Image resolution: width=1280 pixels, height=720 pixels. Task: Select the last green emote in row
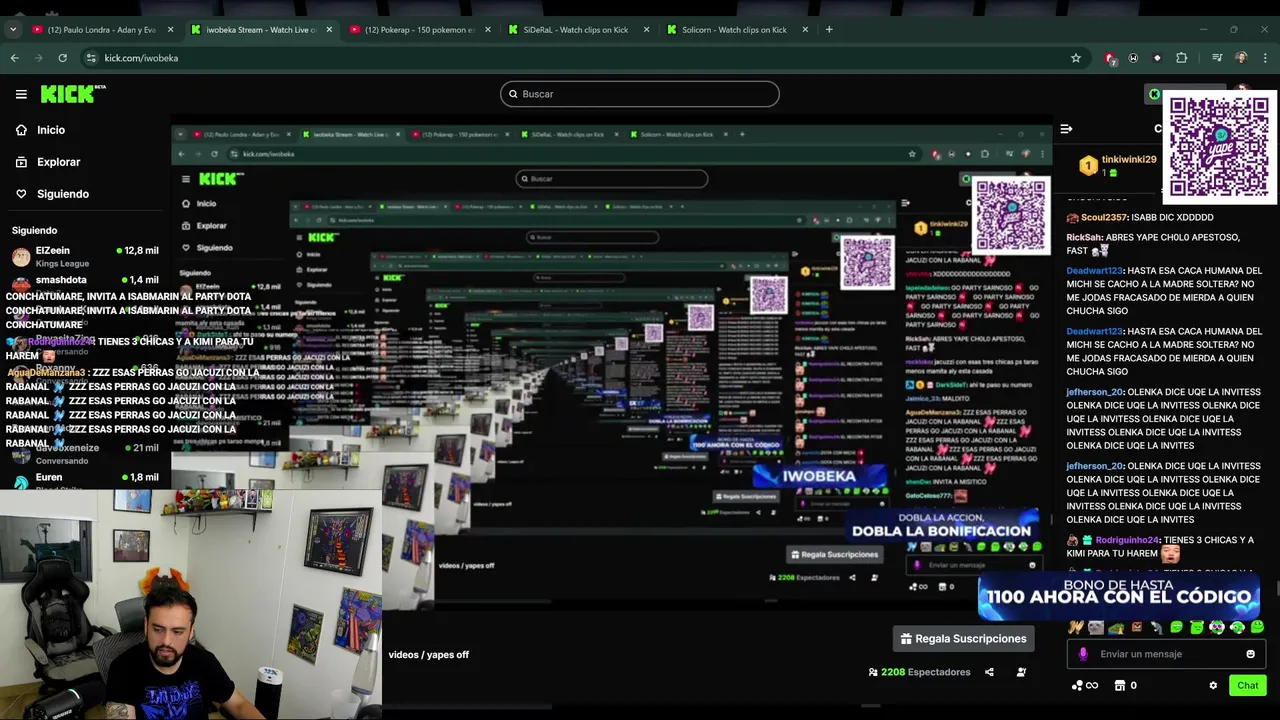[x=1257, y=628]
